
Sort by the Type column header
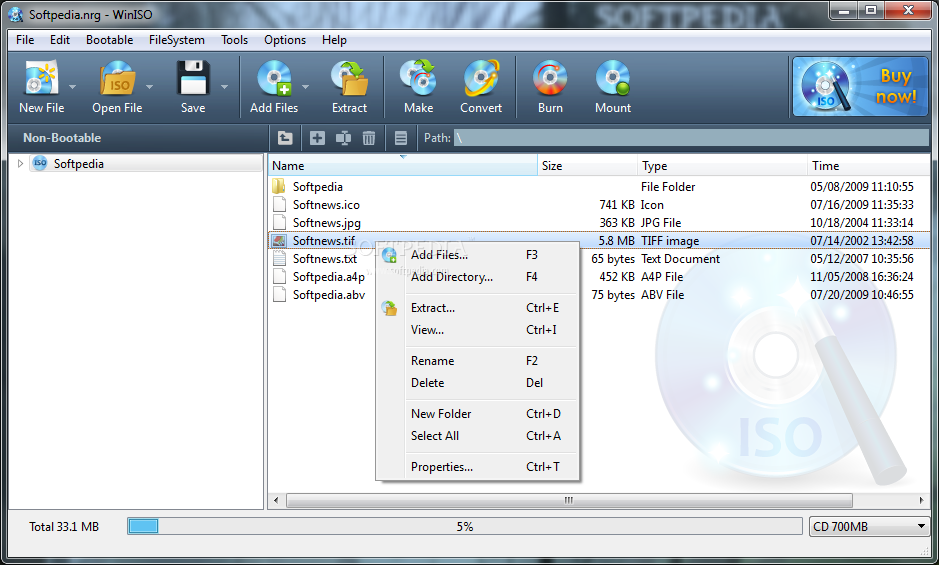click(x=722, y=166)
